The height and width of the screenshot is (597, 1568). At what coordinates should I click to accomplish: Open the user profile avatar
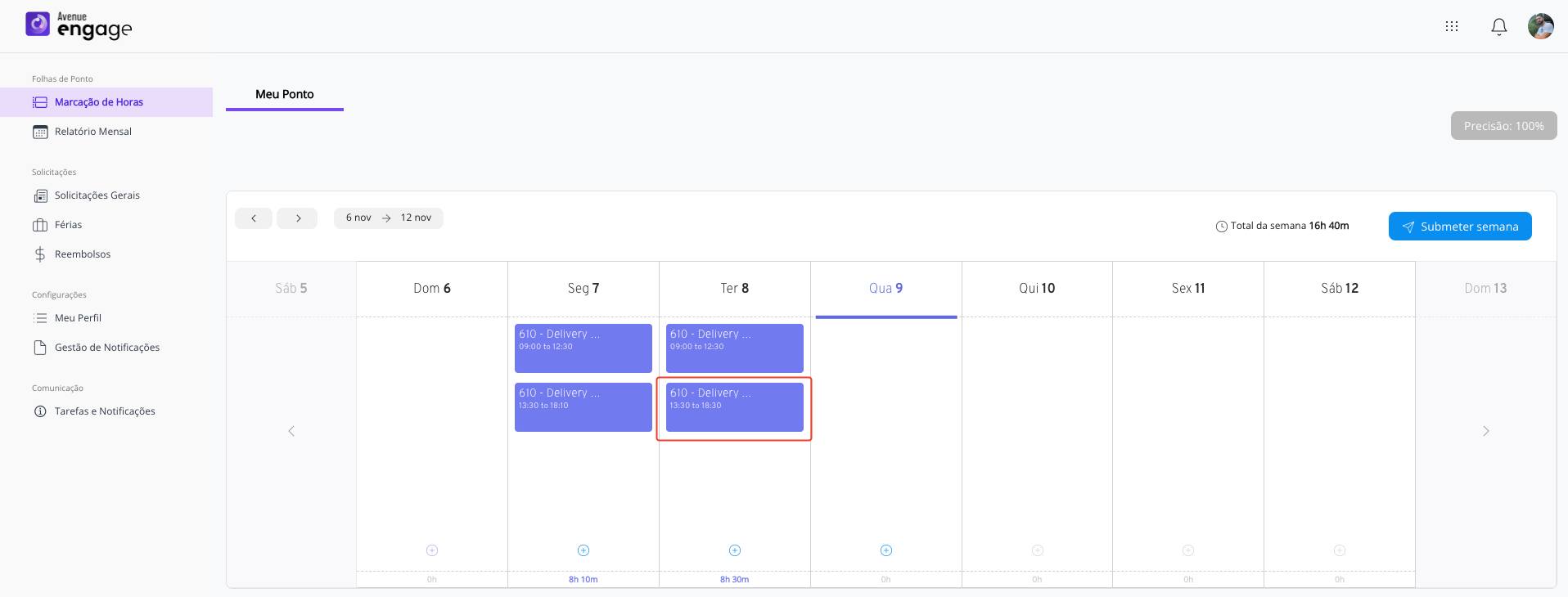click(x=1541, y=26)
